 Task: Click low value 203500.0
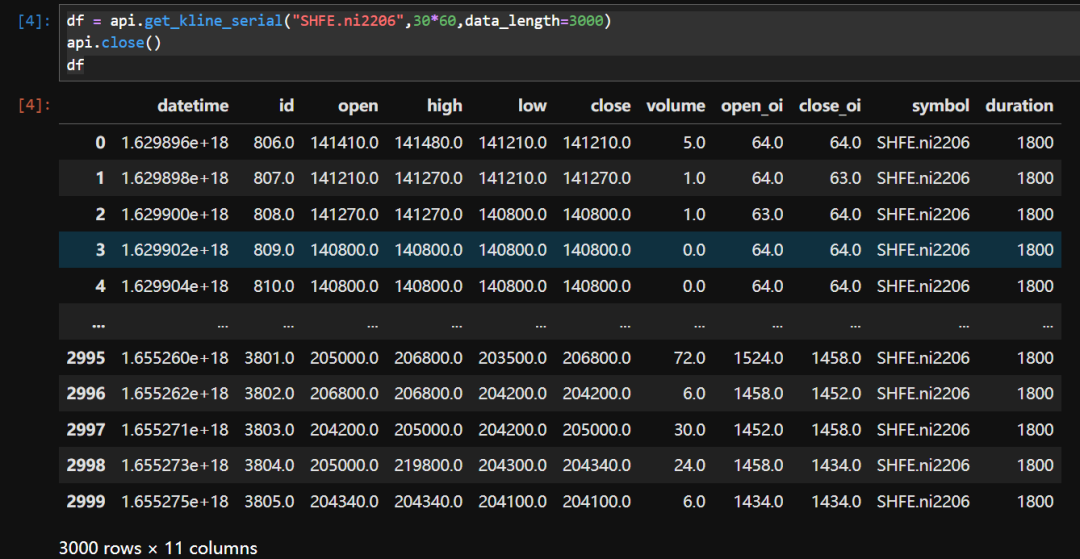click(x=513, y=358)
